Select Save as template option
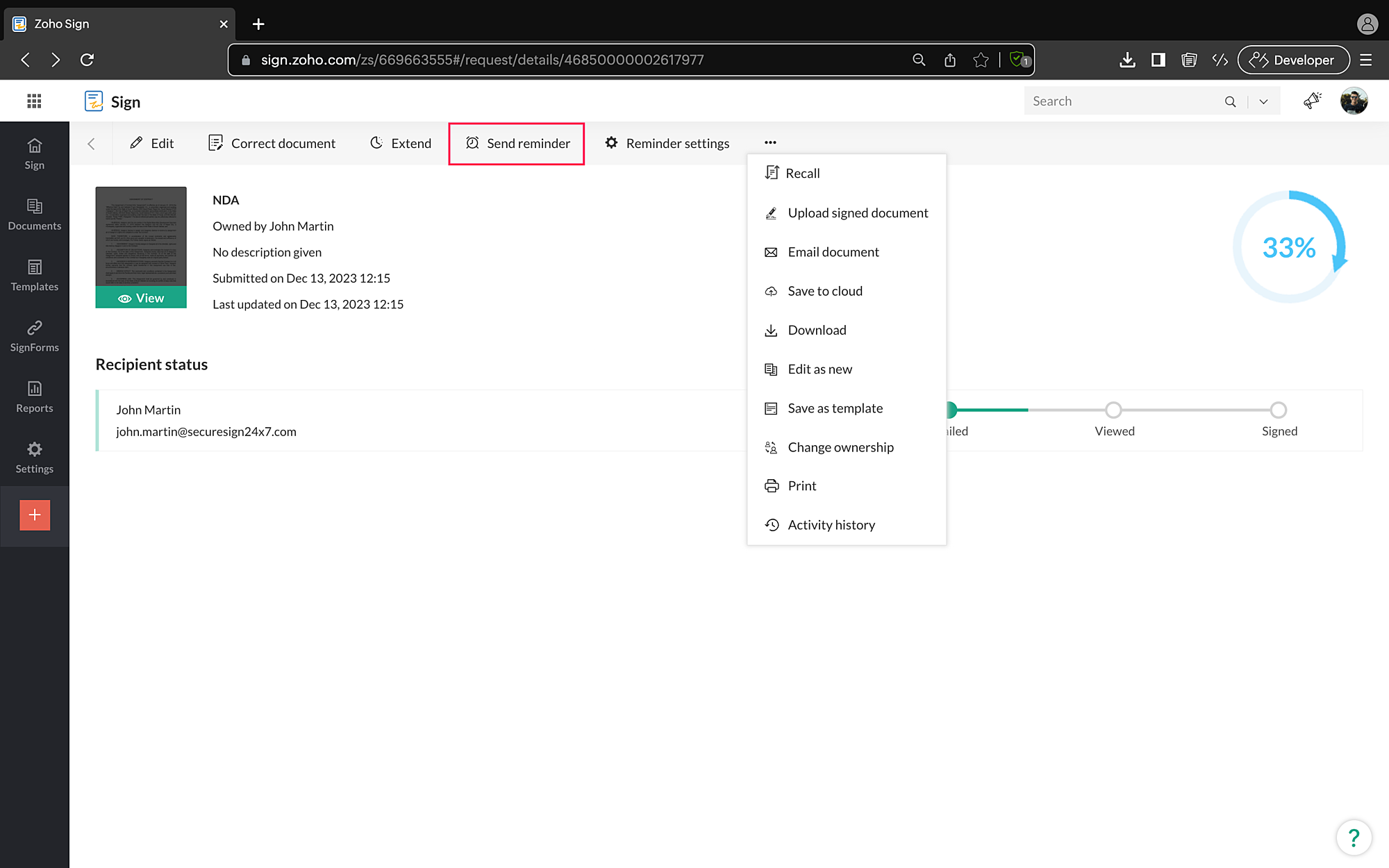This screenshot has height=868, width=1389. 835,408
